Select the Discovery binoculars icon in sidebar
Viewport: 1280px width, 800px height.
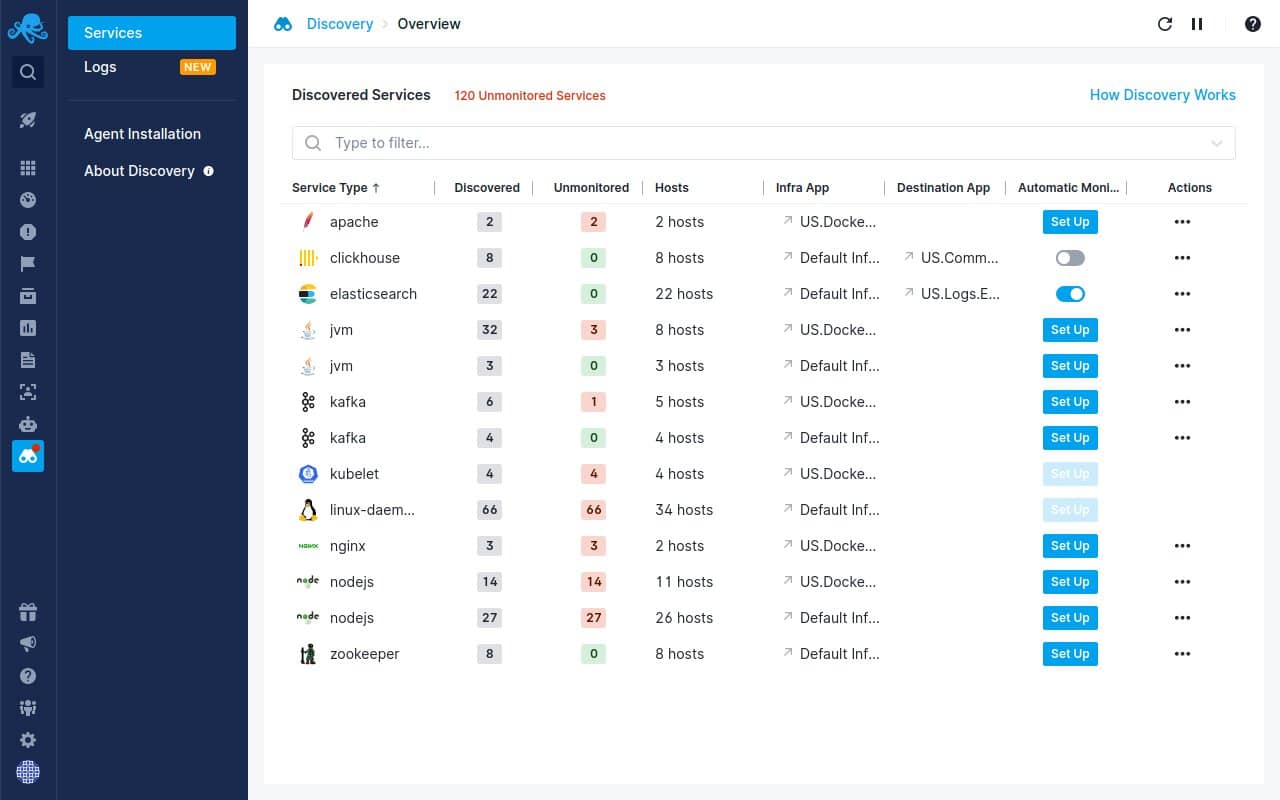coord(28,456)
